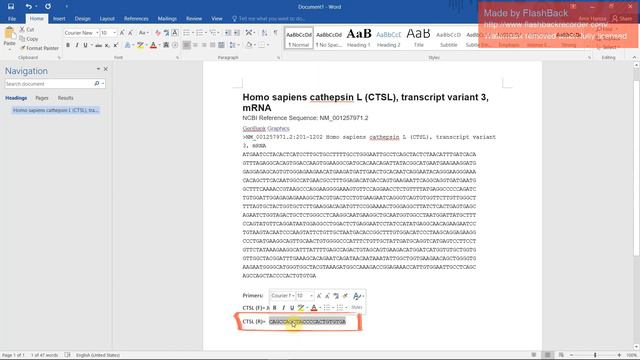
Task: Open the GenBank link in the document
Action: [254, 129]
